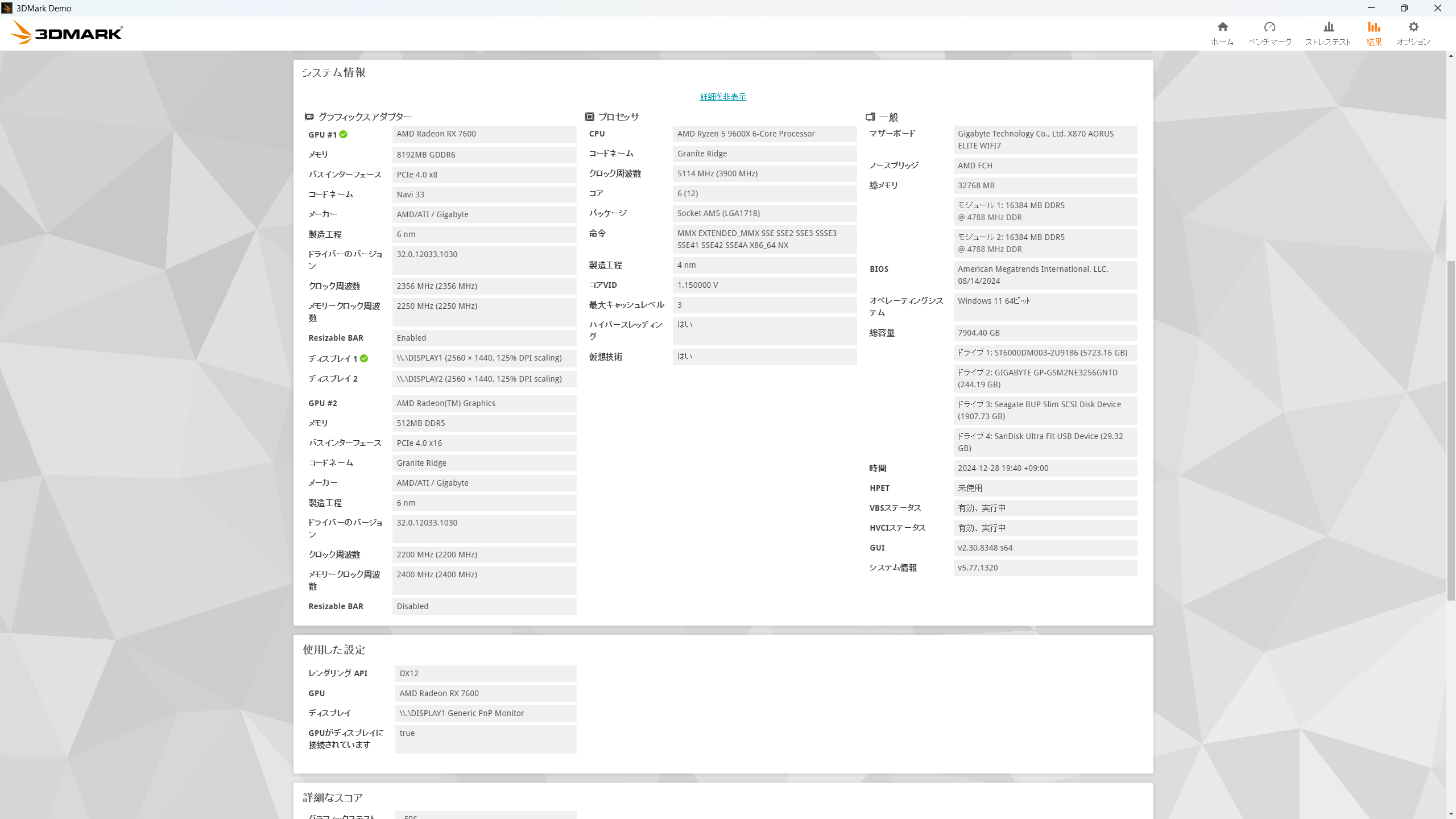Click scrollbar down arrow
This screenshot has width=1456, height=819.
[1451, 814]
